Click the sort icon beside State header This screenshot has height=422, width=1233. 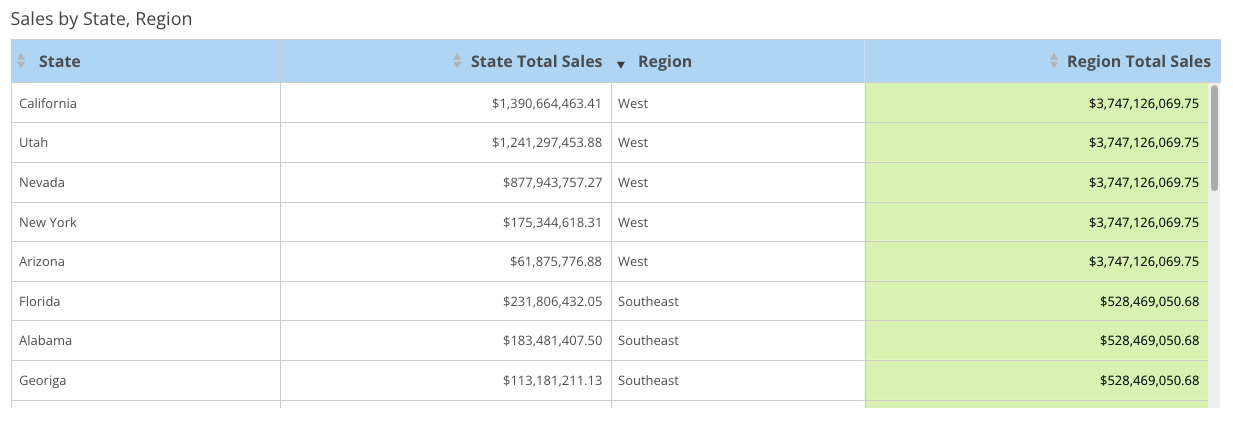[x=22, y=62]
